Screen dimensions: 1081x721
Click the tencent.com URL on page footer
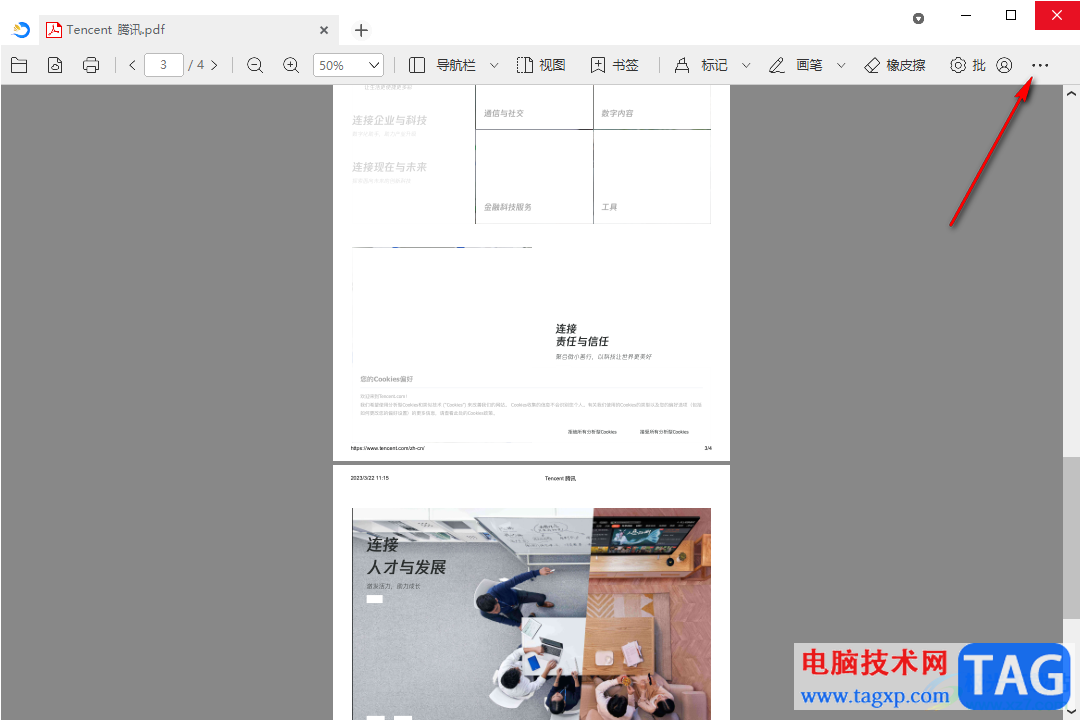(x=387, y=448)
